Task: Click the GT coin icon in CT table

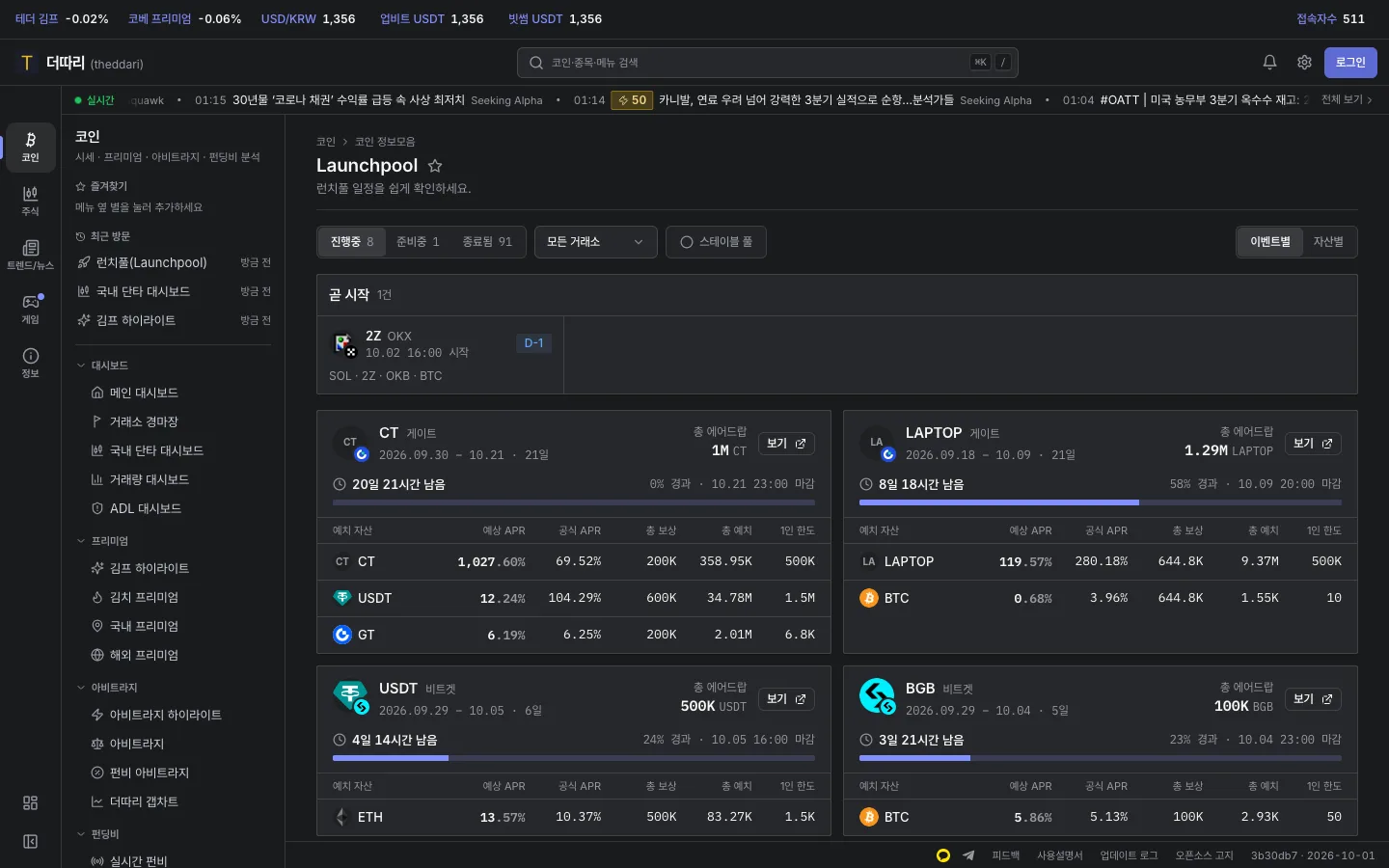Action: [x=341, y=635]
